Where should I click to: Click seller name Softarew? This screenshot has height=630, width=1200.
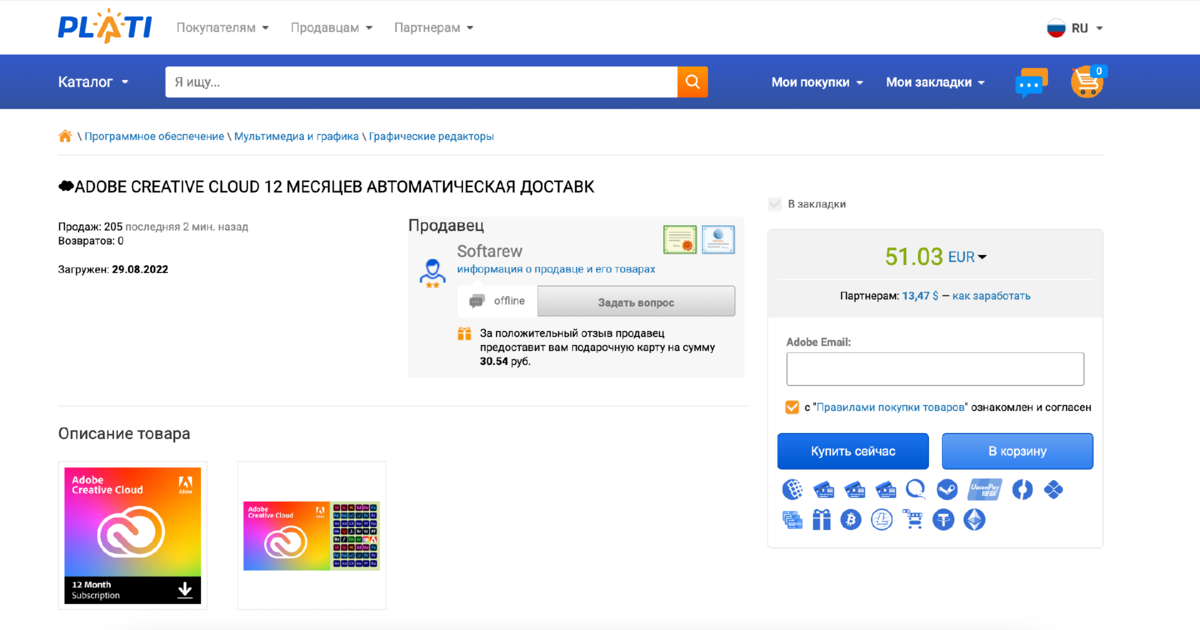[490, 251]
